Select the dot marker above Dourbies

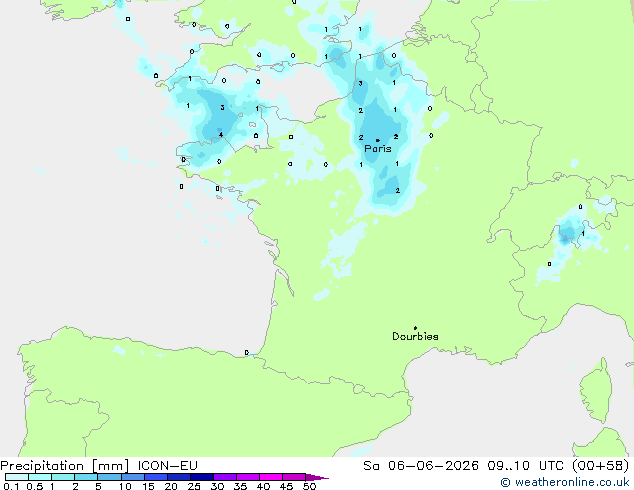click(415, 328)
